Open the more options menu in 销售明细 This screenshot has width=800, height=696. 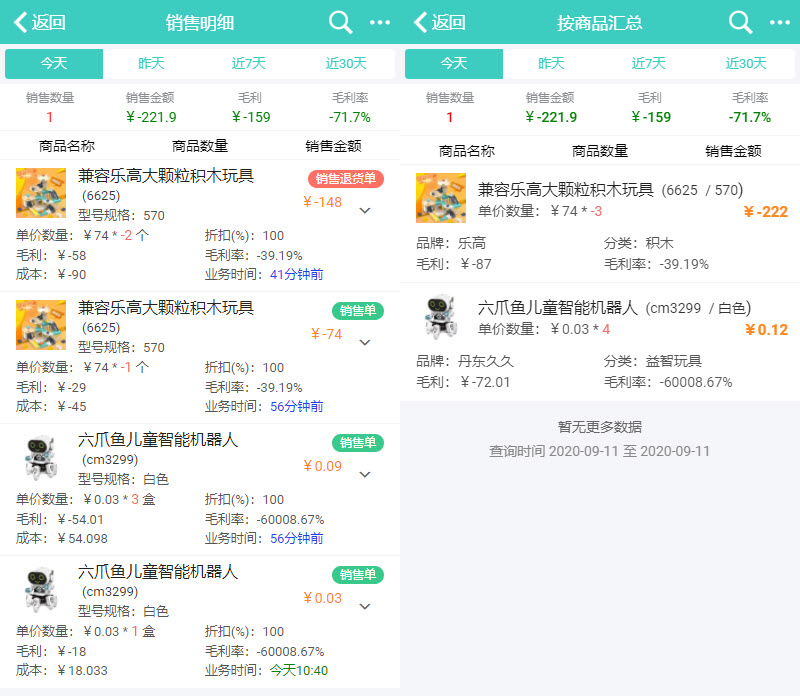point(380,22)
